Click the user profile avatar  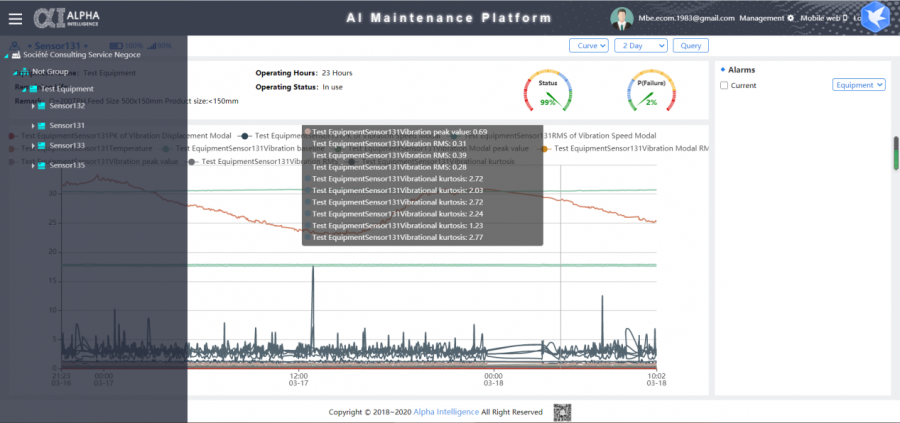pyautogui.click(x=621, y=18)
